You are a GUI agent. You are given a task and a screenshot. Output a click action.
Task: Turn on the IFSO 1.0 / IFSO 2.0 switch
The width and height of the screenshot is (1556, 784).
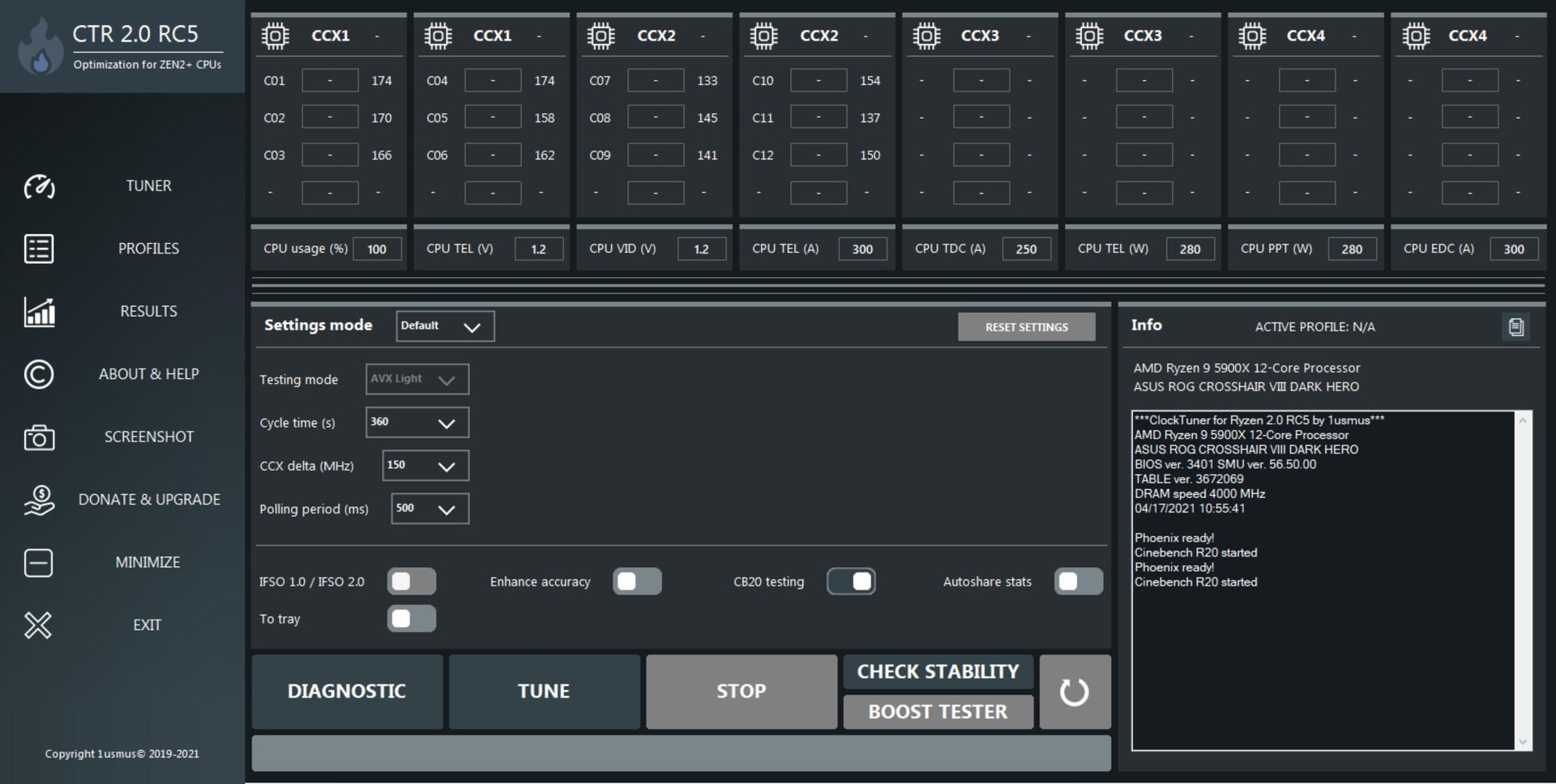[411, 581]
